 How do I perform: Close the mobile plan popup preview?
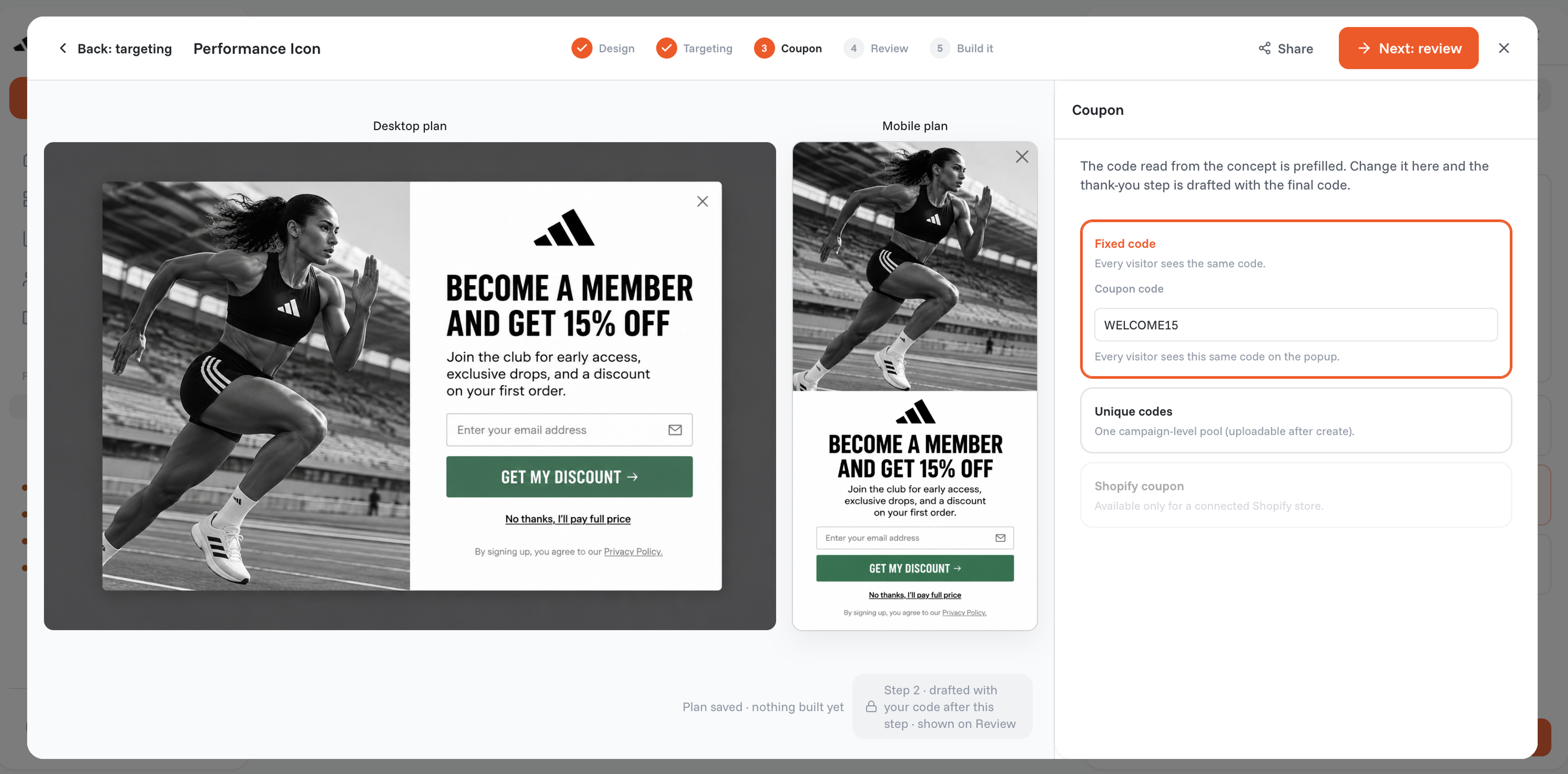pos(1022,156)
